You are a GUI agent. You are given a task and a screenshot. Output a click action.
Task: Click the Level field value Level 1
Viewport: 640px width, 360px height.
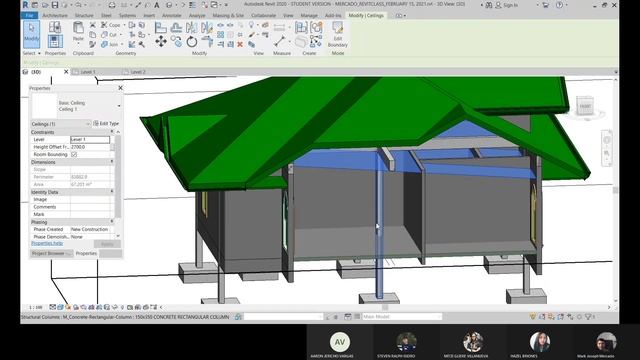(90, 140)
